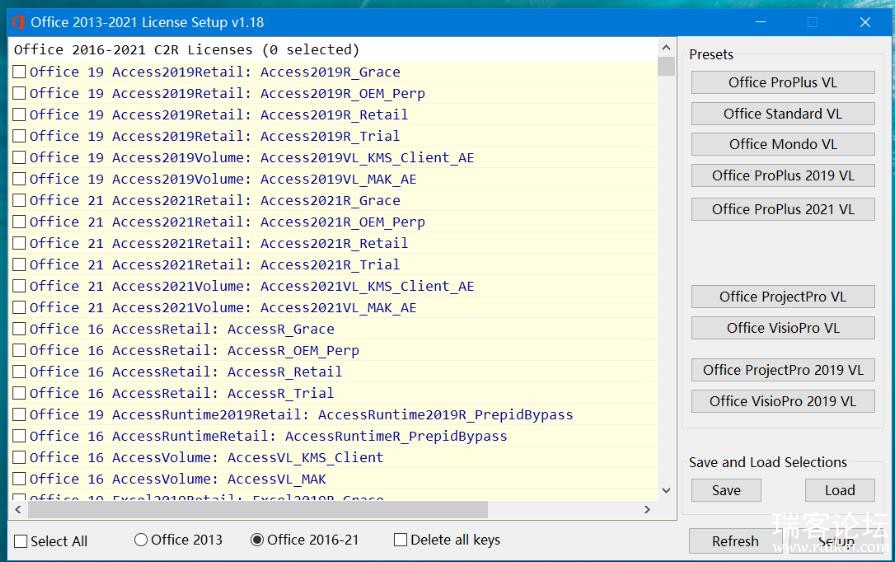Click 'Access2021VL_MAK_AE' row text
The height and width of the screenshot is (562, 895).
pyautogui.click(x=338, y=308)
